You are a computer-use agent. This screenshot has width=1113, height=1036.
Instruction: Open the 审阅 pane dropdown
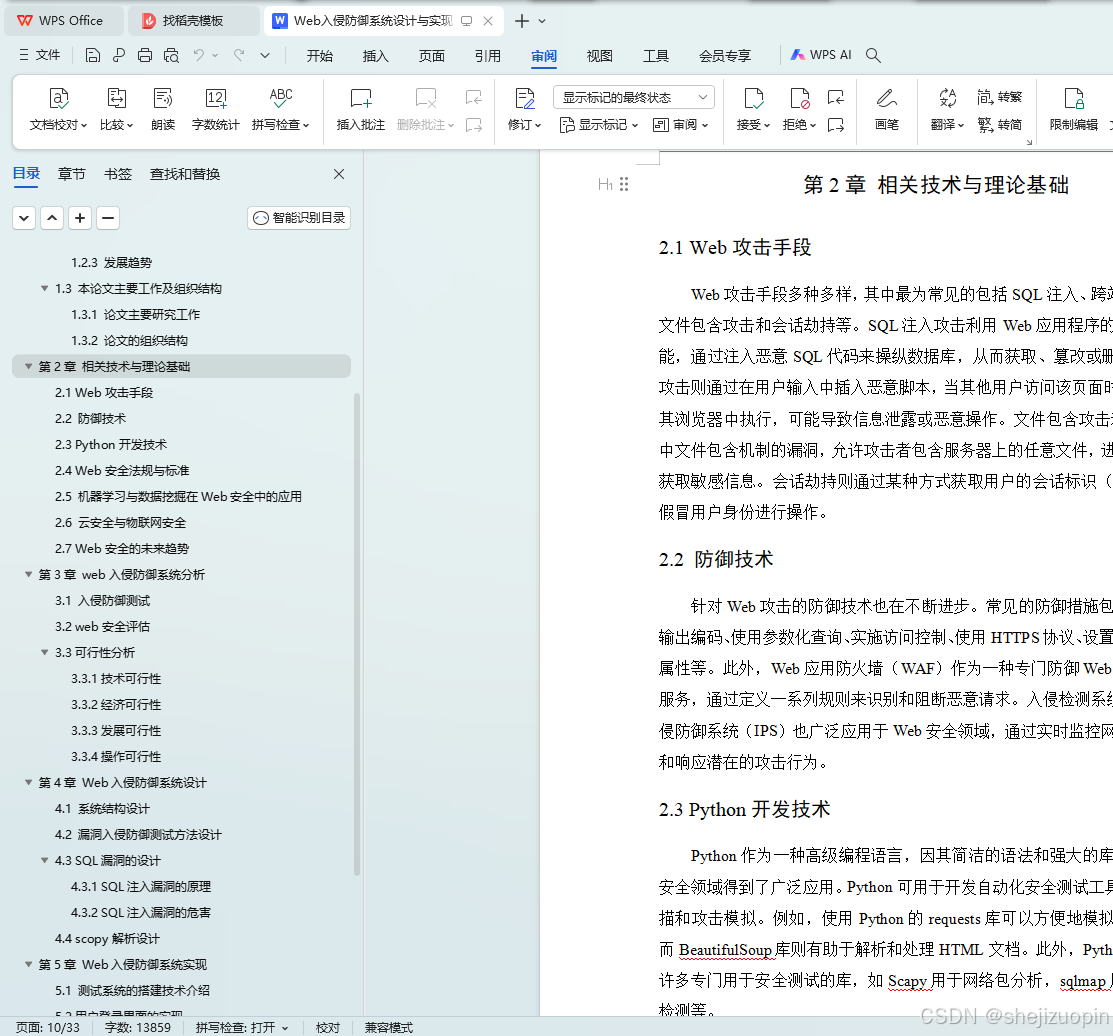[681, 125]
